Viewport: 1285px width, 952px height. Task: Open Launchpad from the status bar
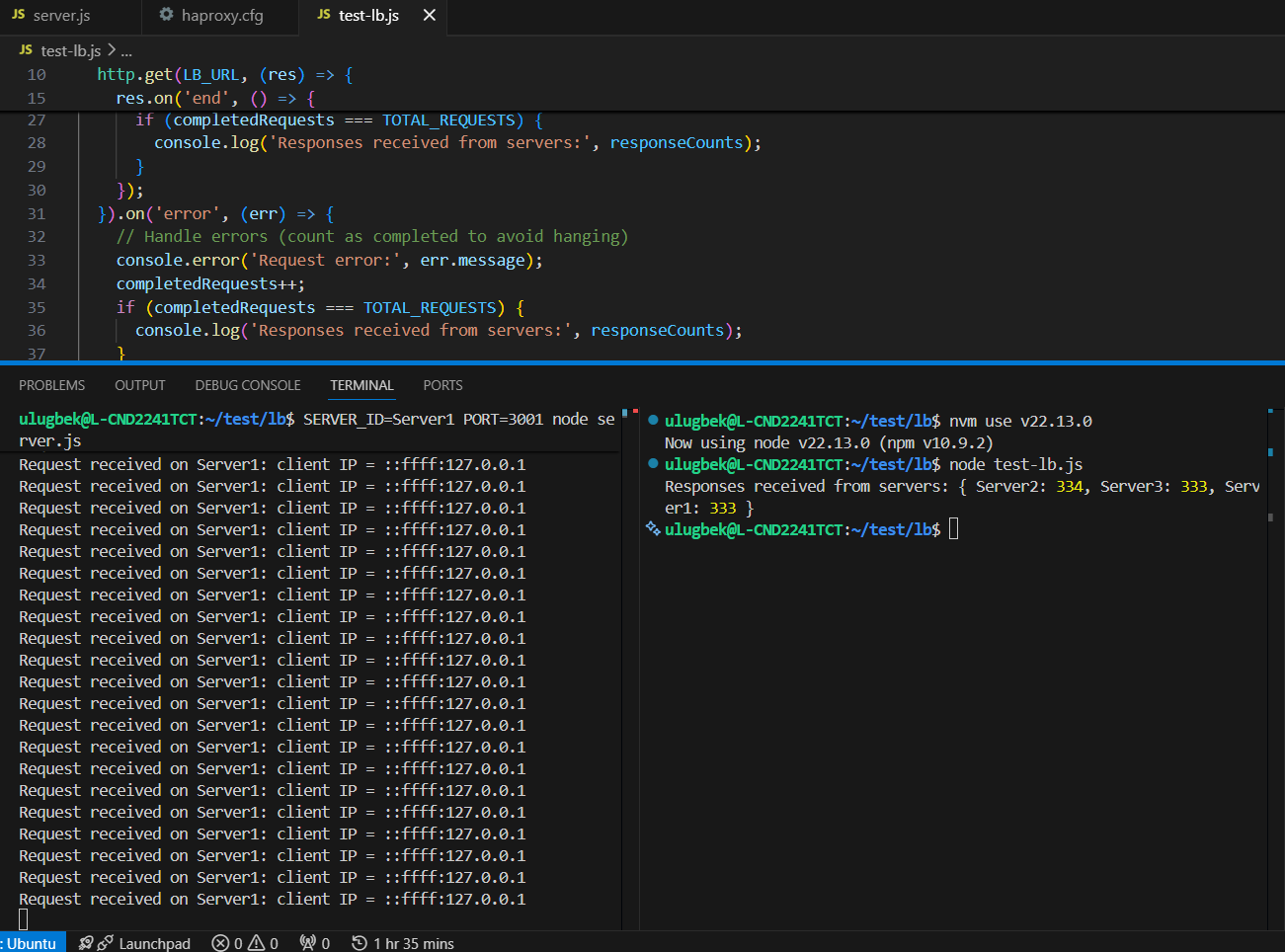154,943
